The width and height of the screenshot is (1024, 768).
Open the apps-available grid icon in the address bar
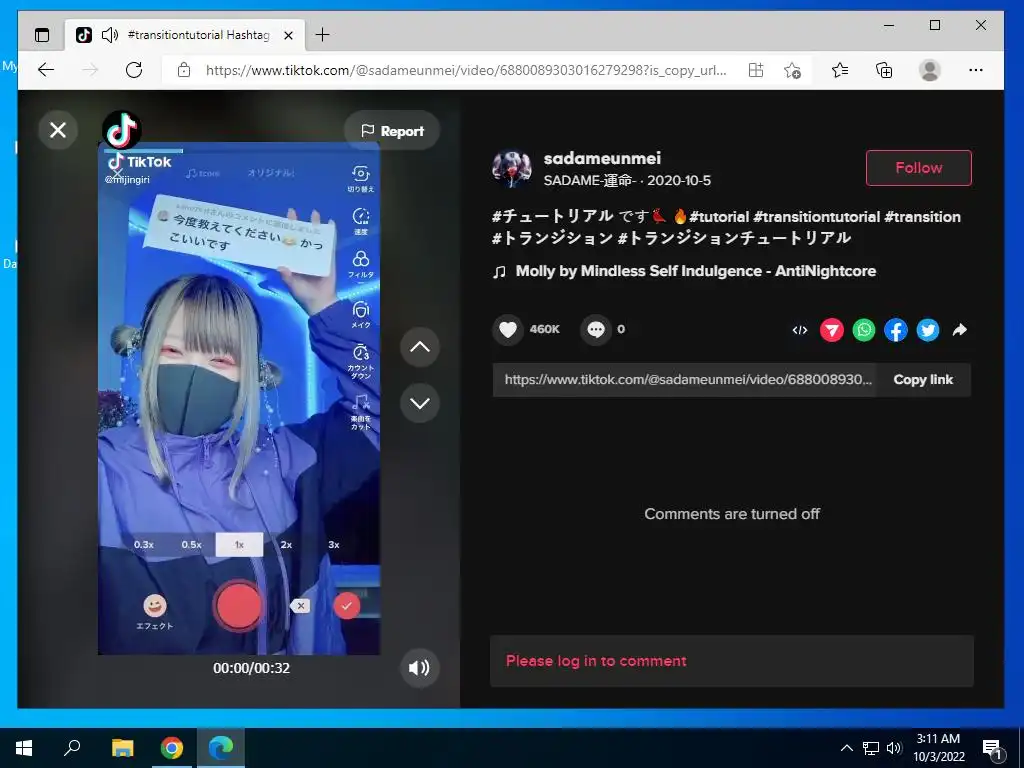click(756, 70)
